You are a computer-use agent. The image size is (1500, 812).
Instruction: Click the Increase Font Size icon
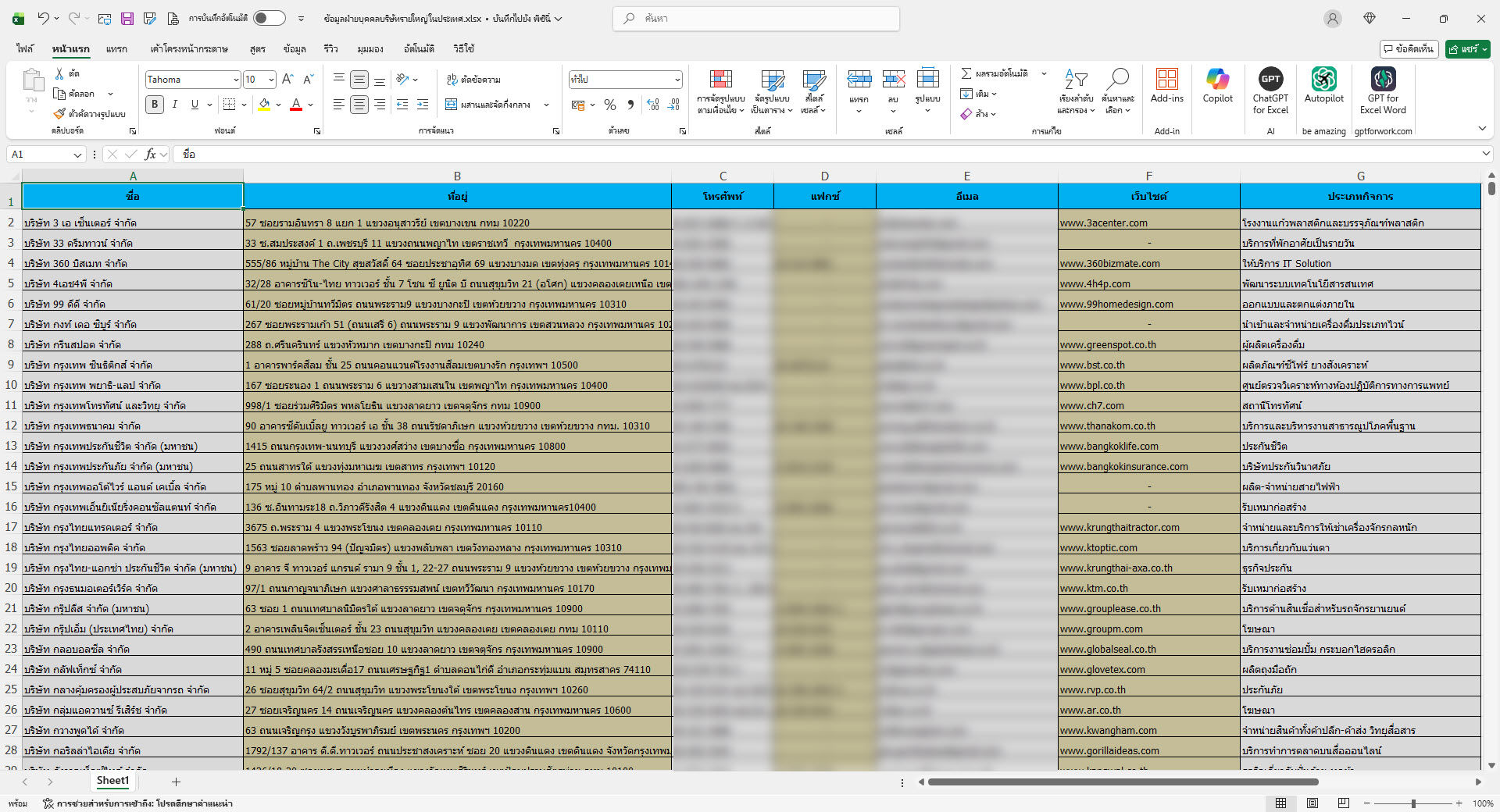click(287, 80)
